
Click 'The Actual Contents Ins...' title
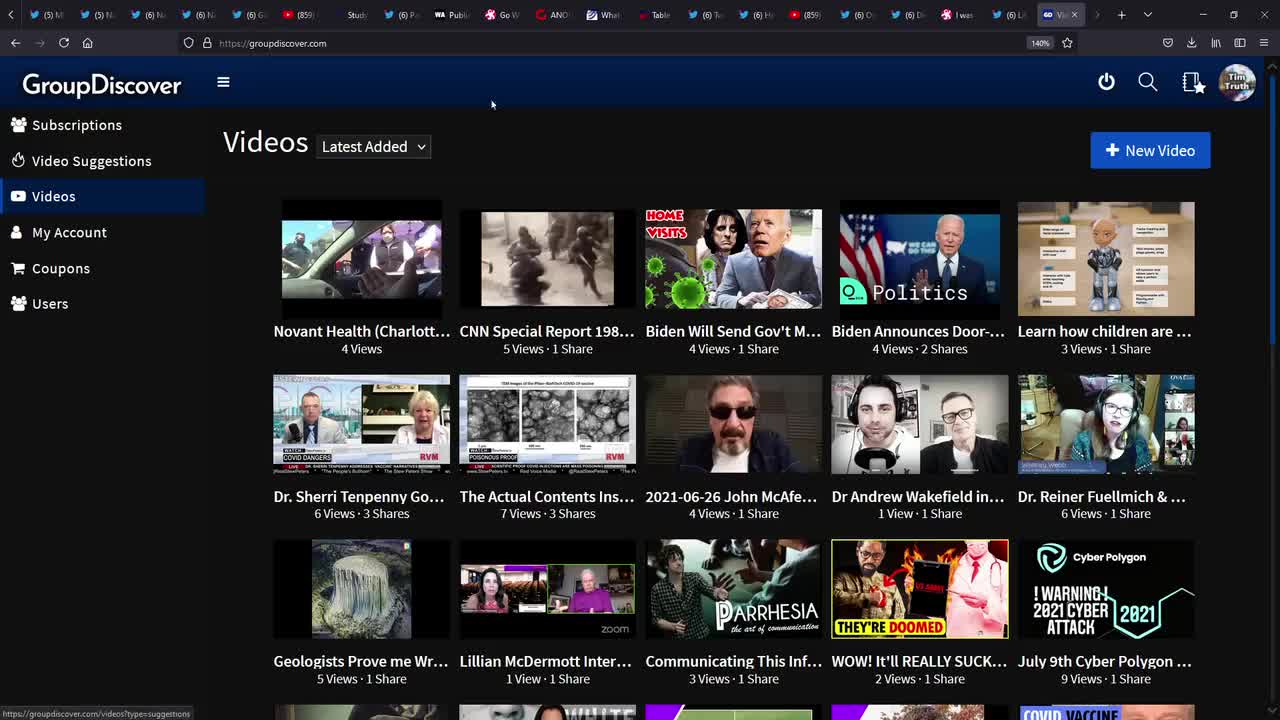coord(547,497)
